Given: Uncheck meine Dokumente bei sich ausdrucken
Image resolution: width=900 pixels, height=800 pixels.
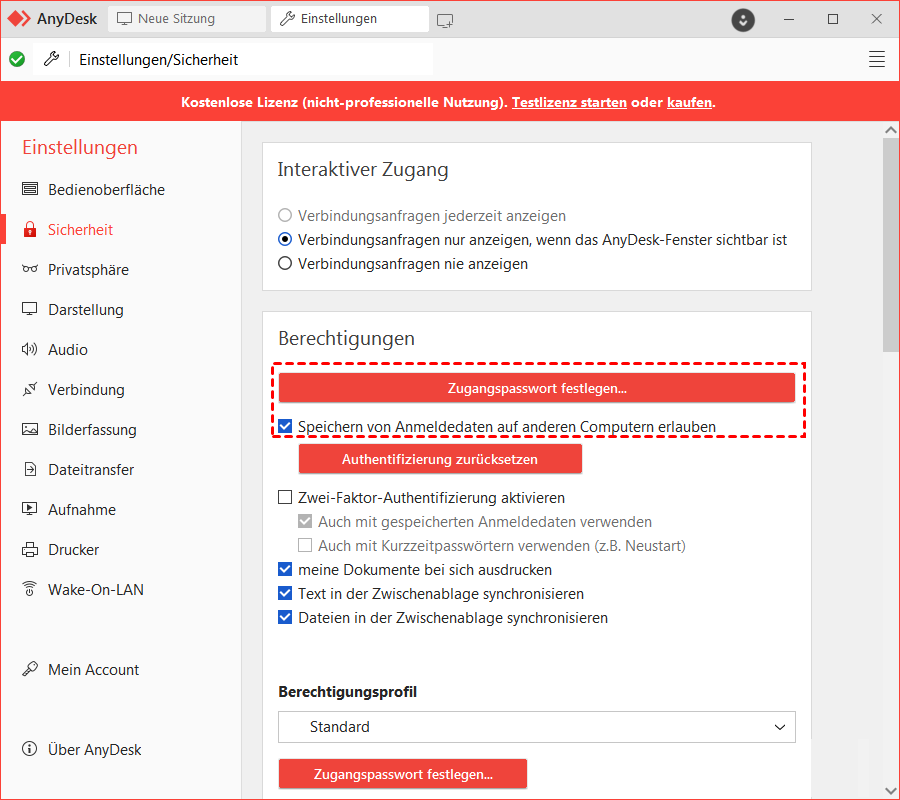Looking at the screenshot, I should [285, 570].
